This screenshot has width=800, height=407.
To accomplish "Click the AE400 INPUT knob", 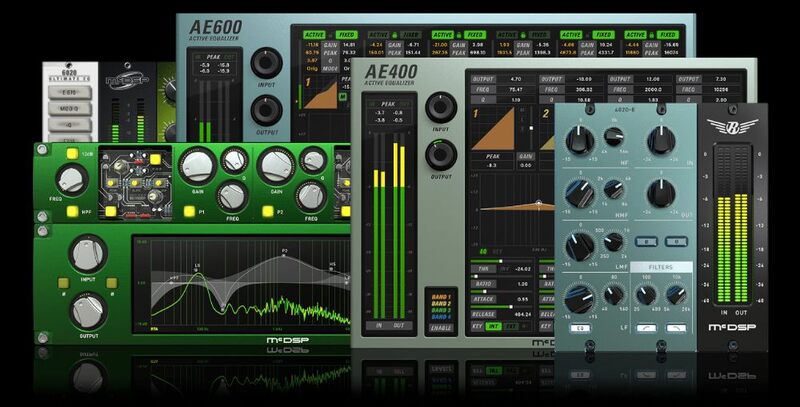I will (x=441, y=108).
